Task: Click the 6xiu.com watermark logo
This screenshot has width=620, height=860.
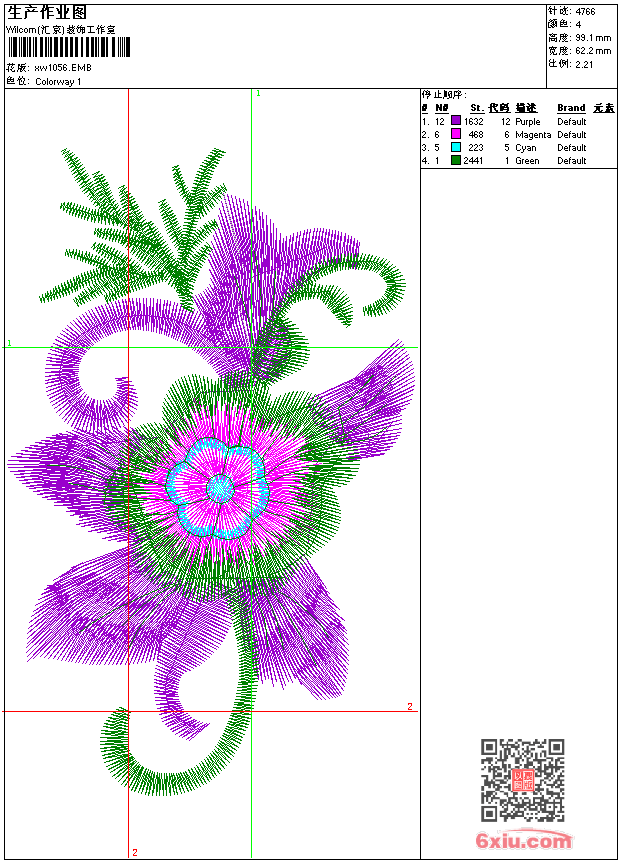Action: [x=523, y=841]
